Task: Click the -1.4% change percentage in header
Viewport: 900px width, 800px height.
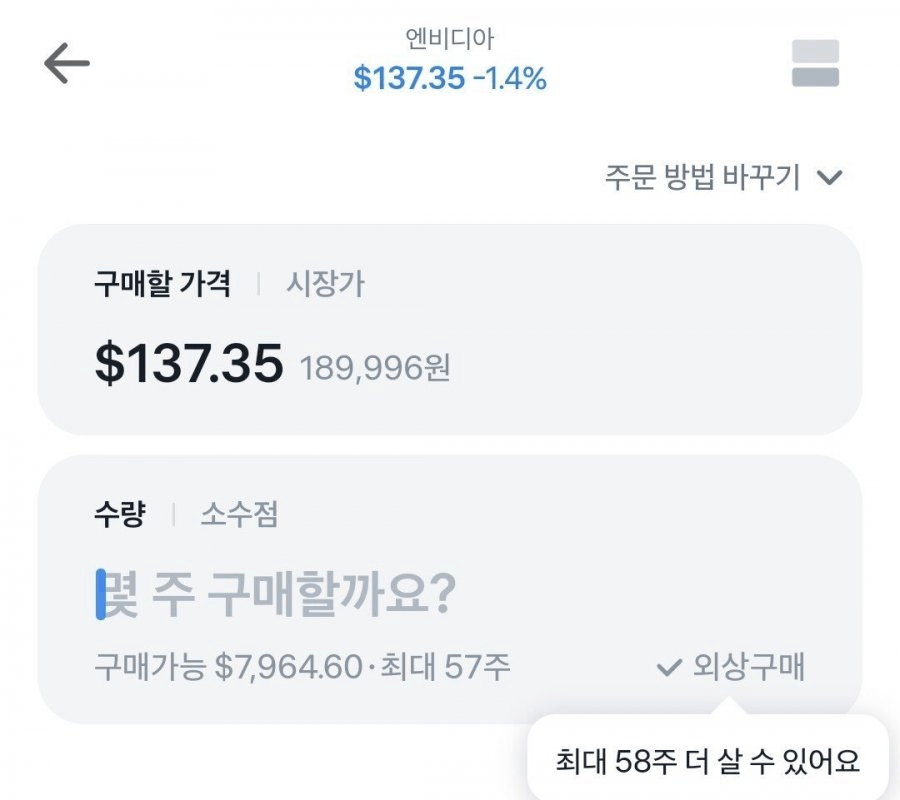Action: pyautogui.click(x=510, y=78)
